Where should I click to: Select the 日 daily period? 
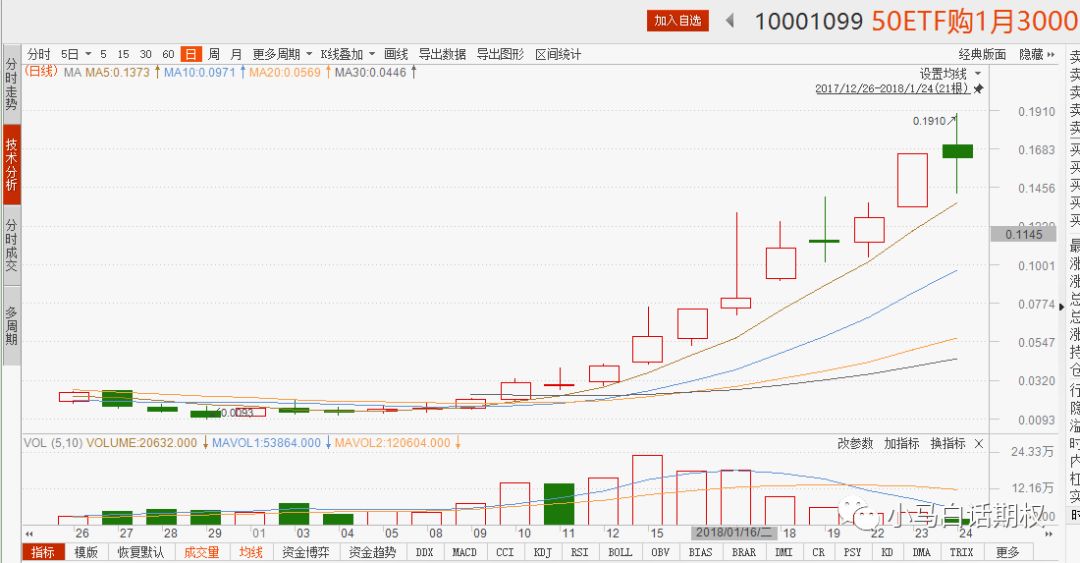tap(189, 54)
